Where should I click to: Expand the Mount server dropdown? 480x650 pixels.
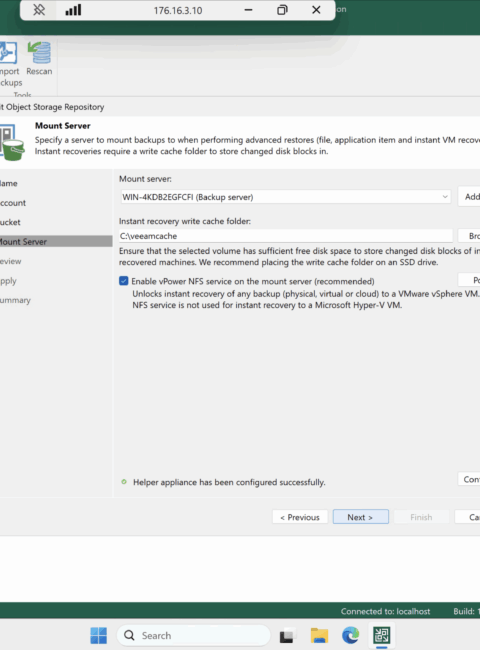click(445, 197)
